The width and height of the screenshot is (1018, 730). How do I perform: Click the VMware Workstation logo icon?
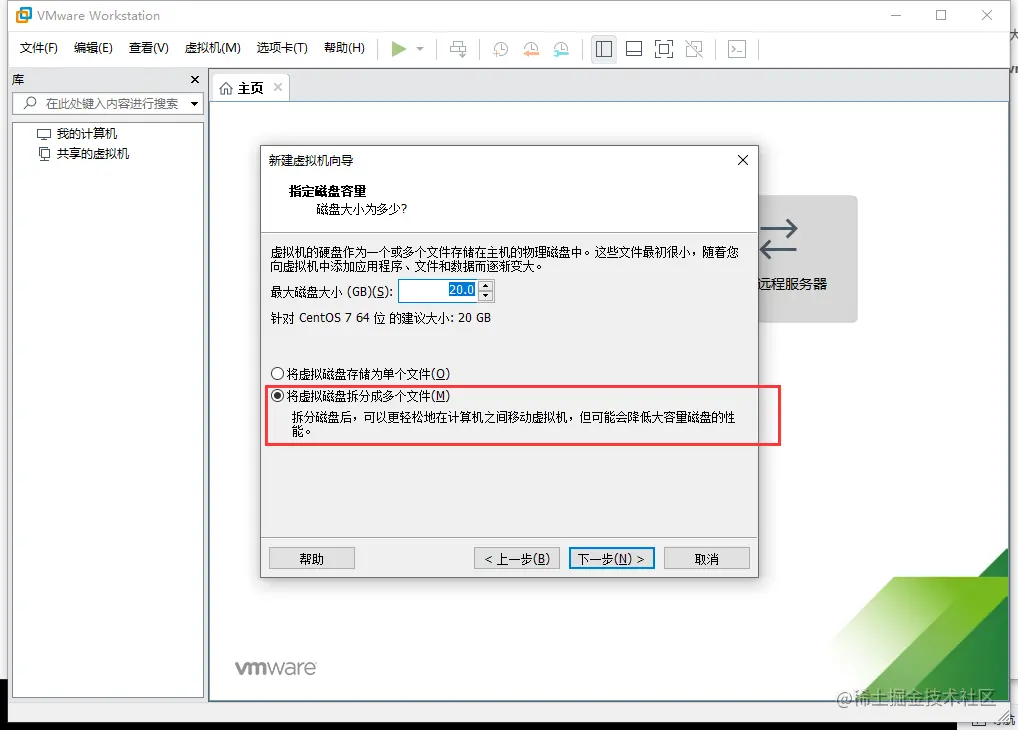click(23, 15)
